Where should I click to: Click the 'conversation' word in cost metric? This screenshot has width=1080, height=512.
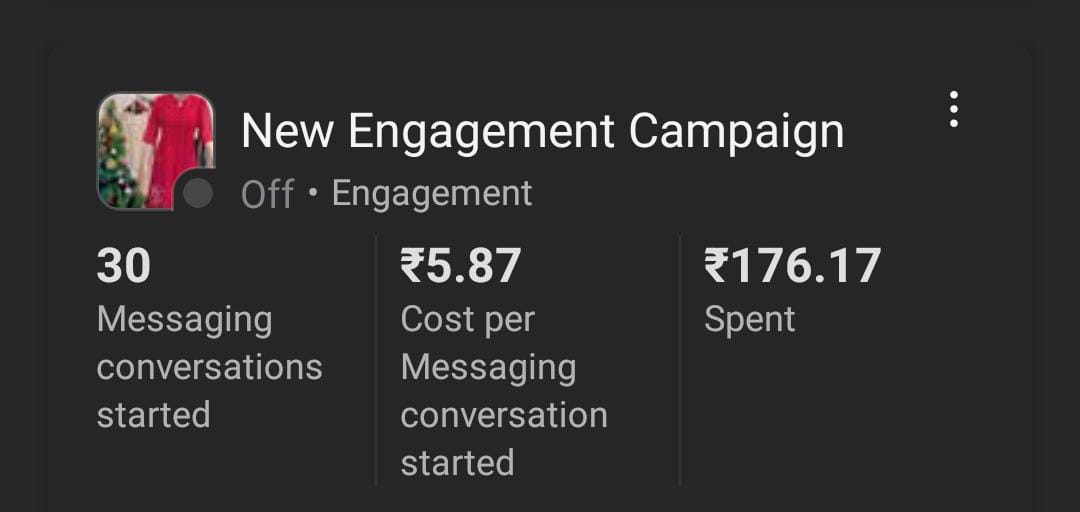(x=504, y=416)
